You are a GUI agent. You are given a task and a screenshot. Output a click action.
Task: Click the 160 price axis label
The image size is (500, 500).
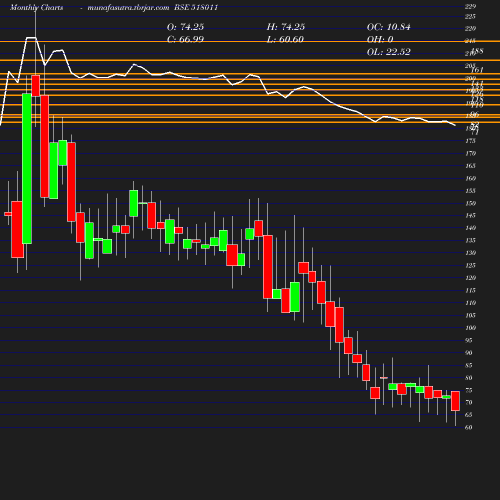point(470,178)
